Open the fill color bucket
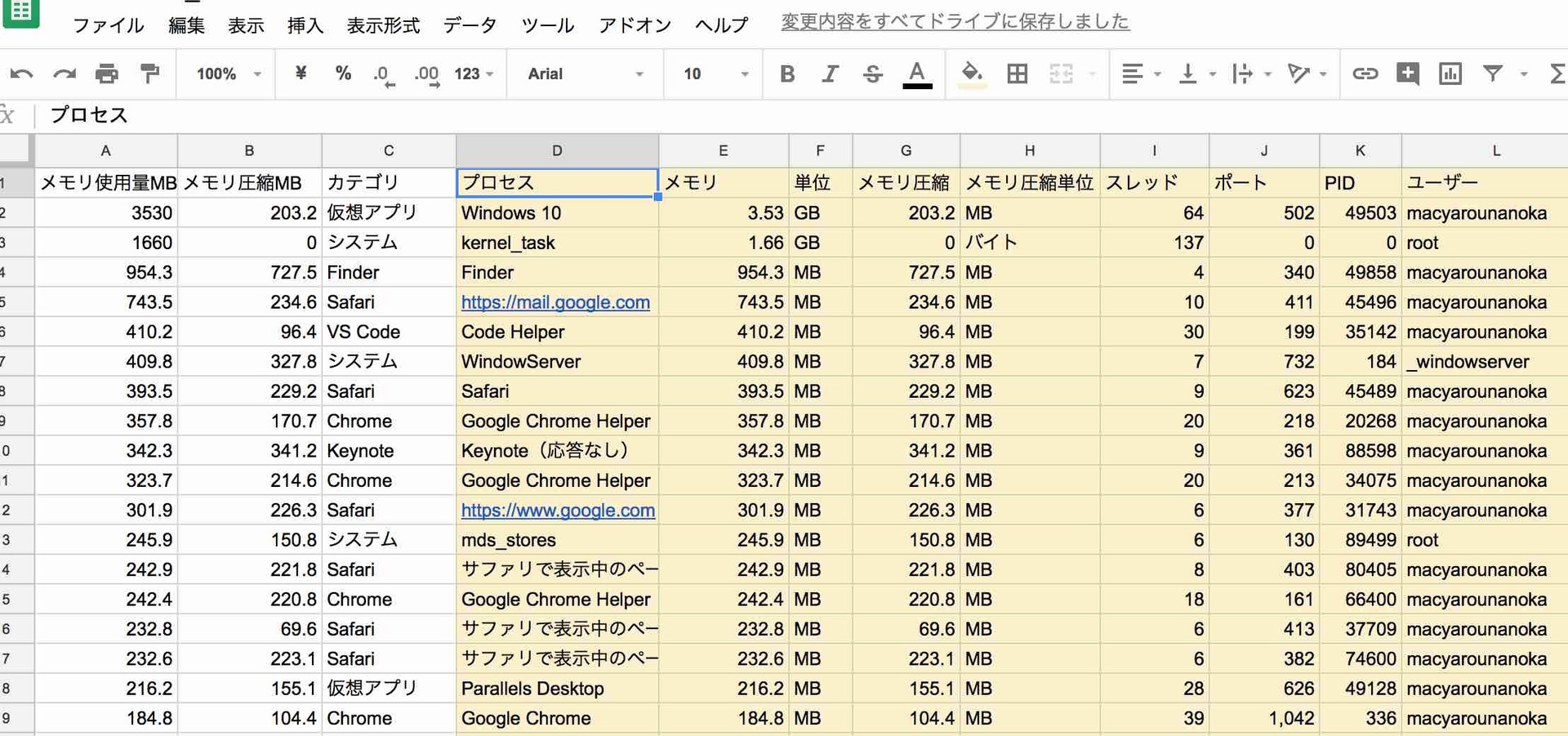1568x736 pixels. pos(971,74)
